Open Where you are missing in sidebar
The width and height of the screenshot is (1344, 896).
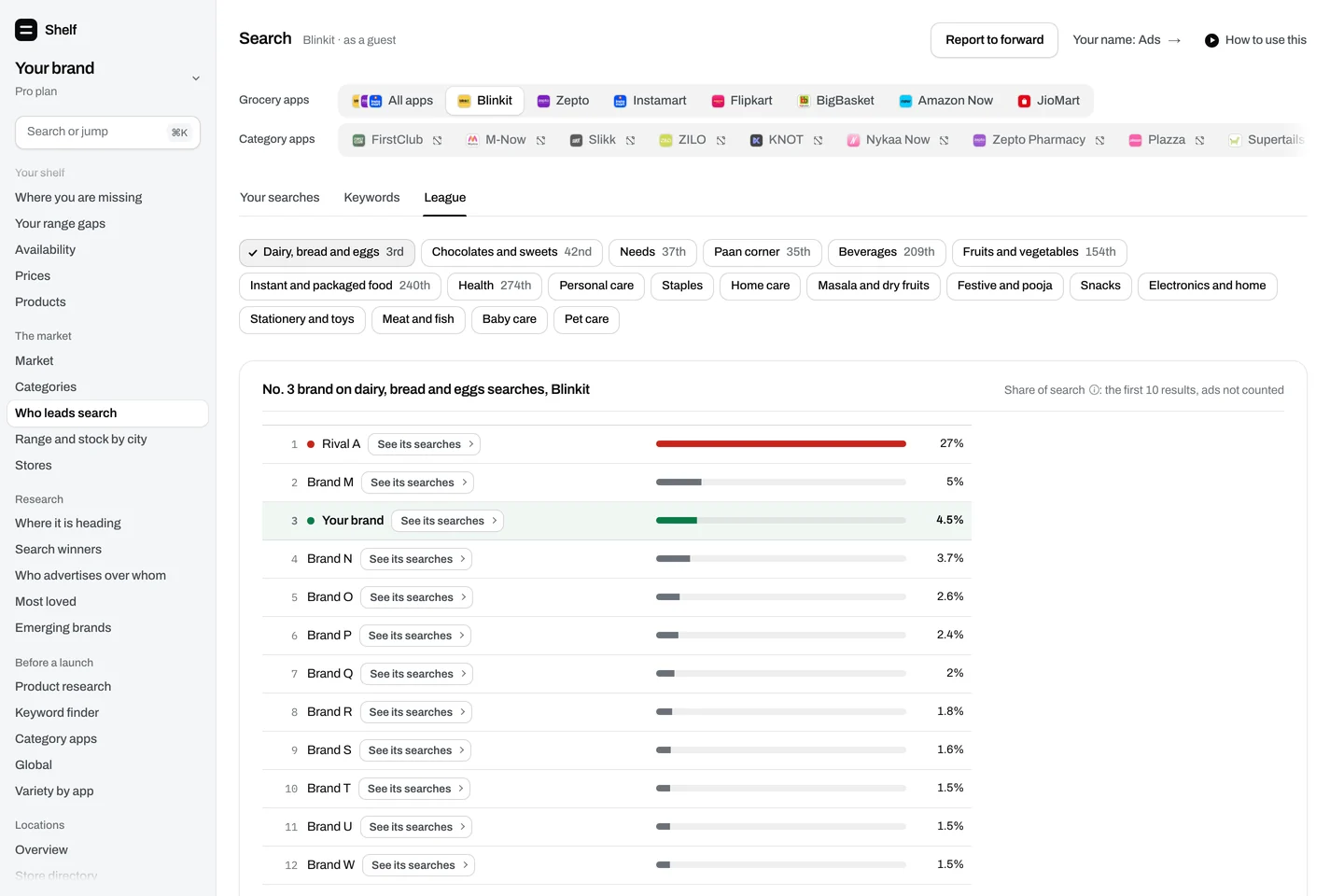(x=78, y=198)
